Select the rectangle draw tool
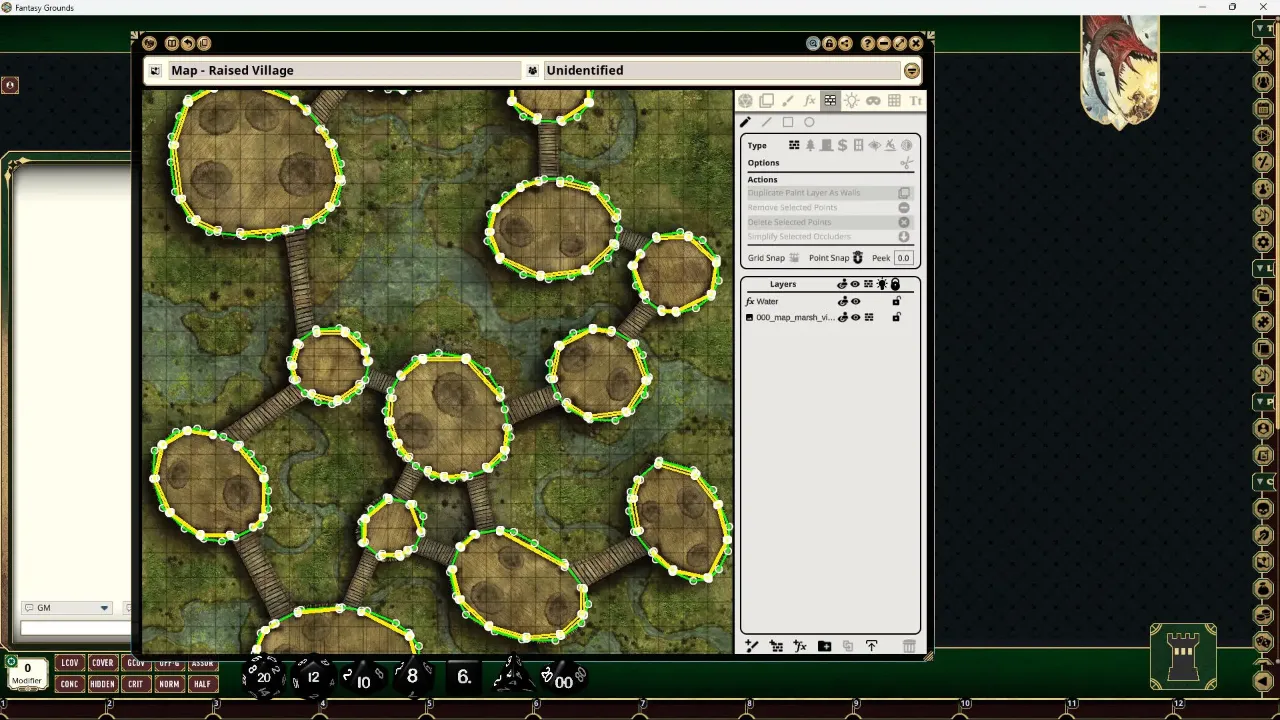The width and height of the screenshot is (1280, 720). (x=788, y=122)
